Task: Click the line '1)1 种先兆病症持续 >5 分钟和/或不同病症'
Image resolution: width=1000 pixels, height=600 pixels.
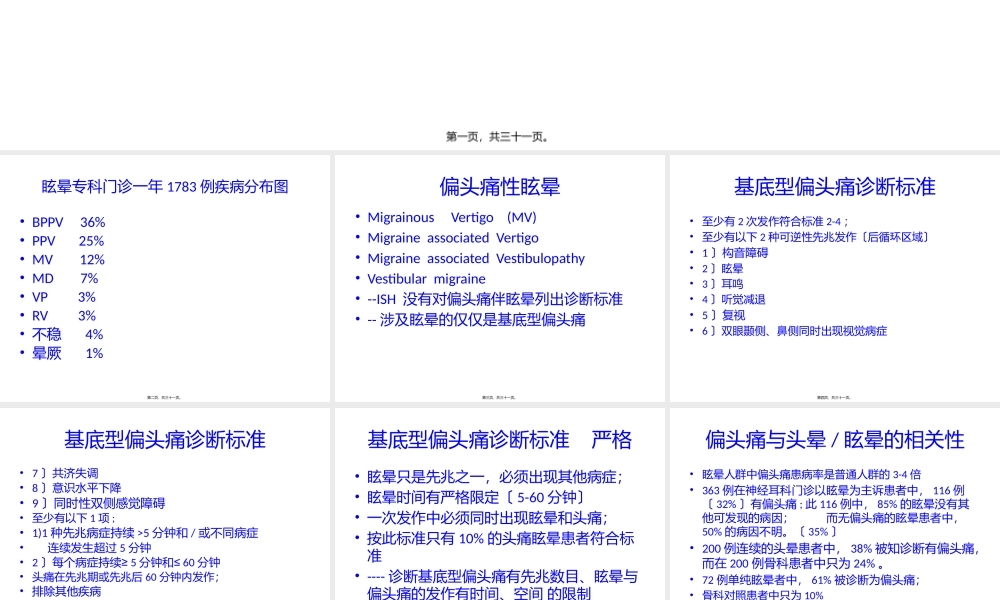Action: pyautogui.click(x=145, y=532)
